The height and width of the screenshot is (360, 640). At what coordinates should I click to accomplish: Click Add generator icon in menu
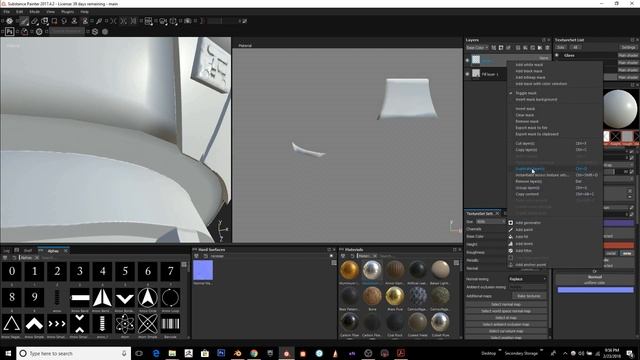click(x=511, y=223)
